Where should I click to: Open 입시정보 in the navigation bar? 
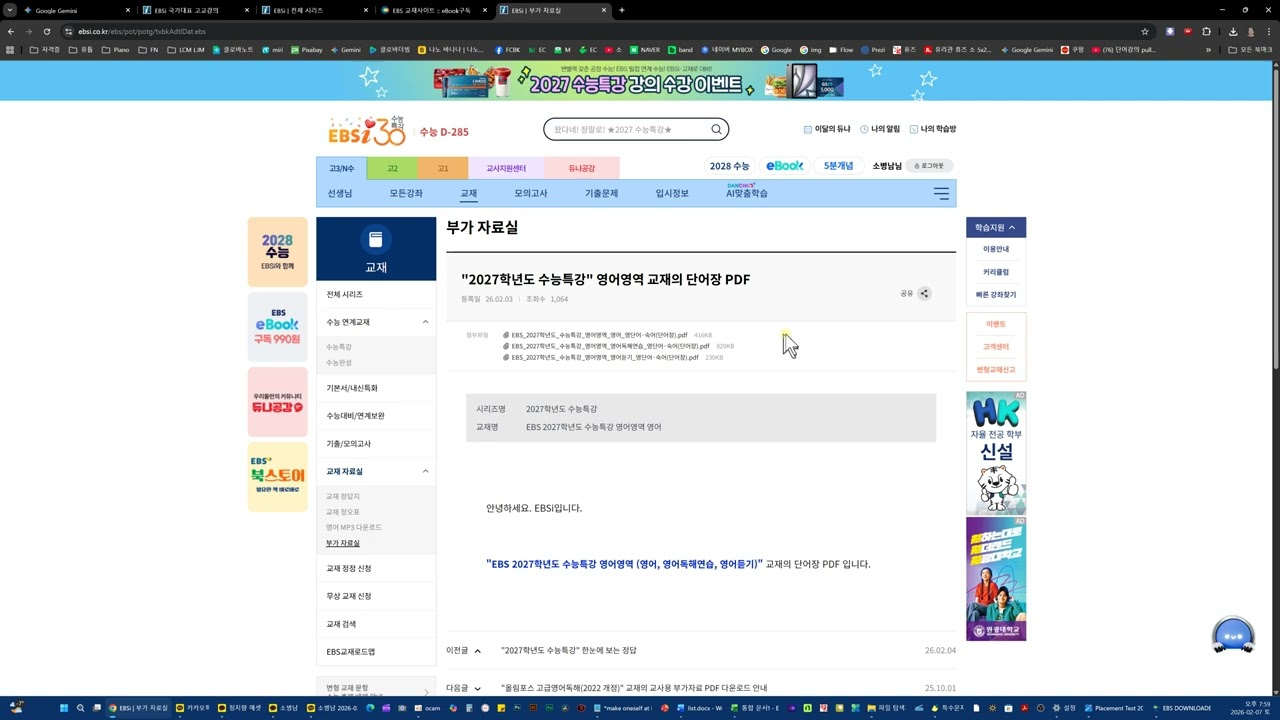pyautogui.click(x=672, y=193)
